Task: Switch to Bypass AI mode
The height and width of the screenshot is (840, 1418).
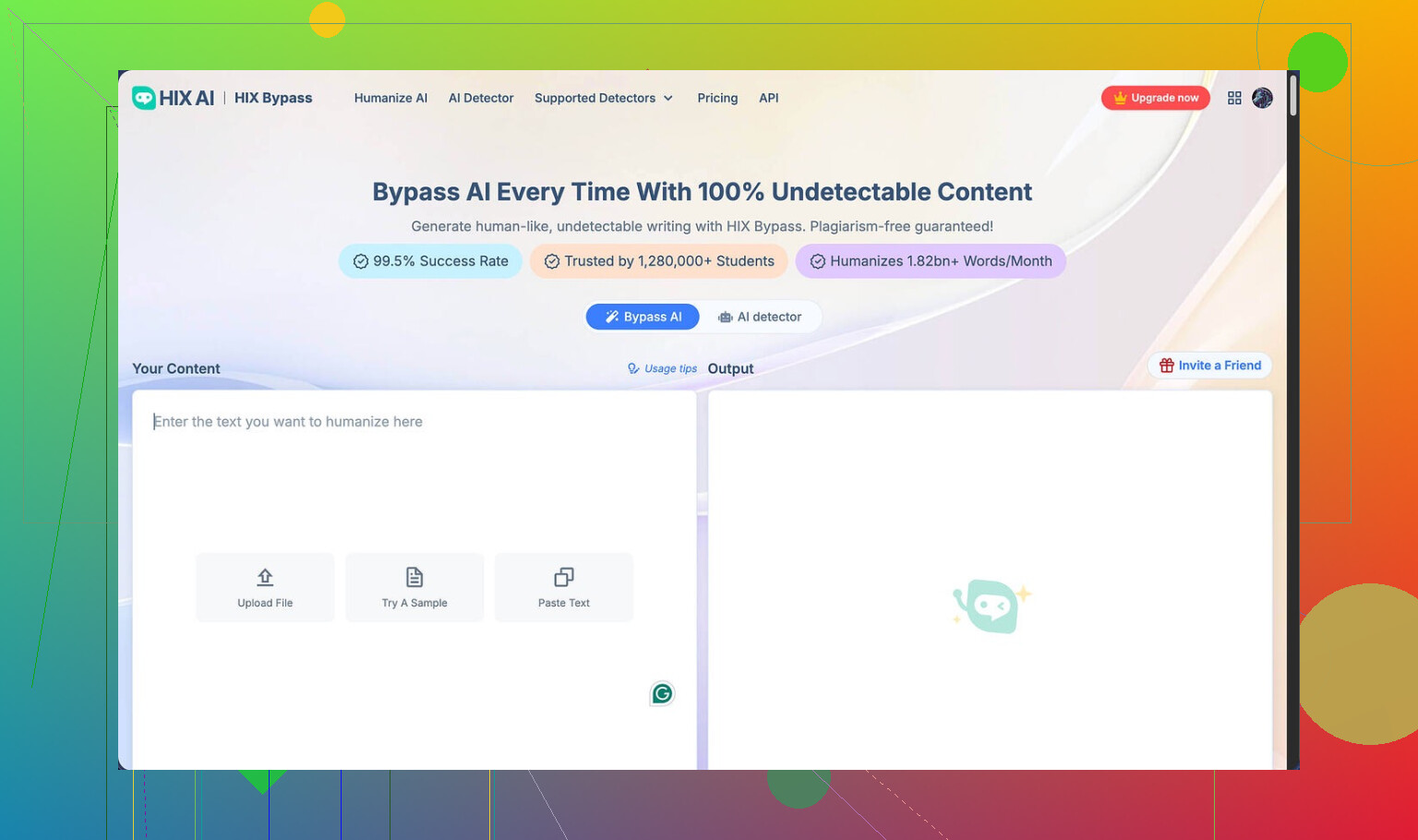Action: coord(643,317)
